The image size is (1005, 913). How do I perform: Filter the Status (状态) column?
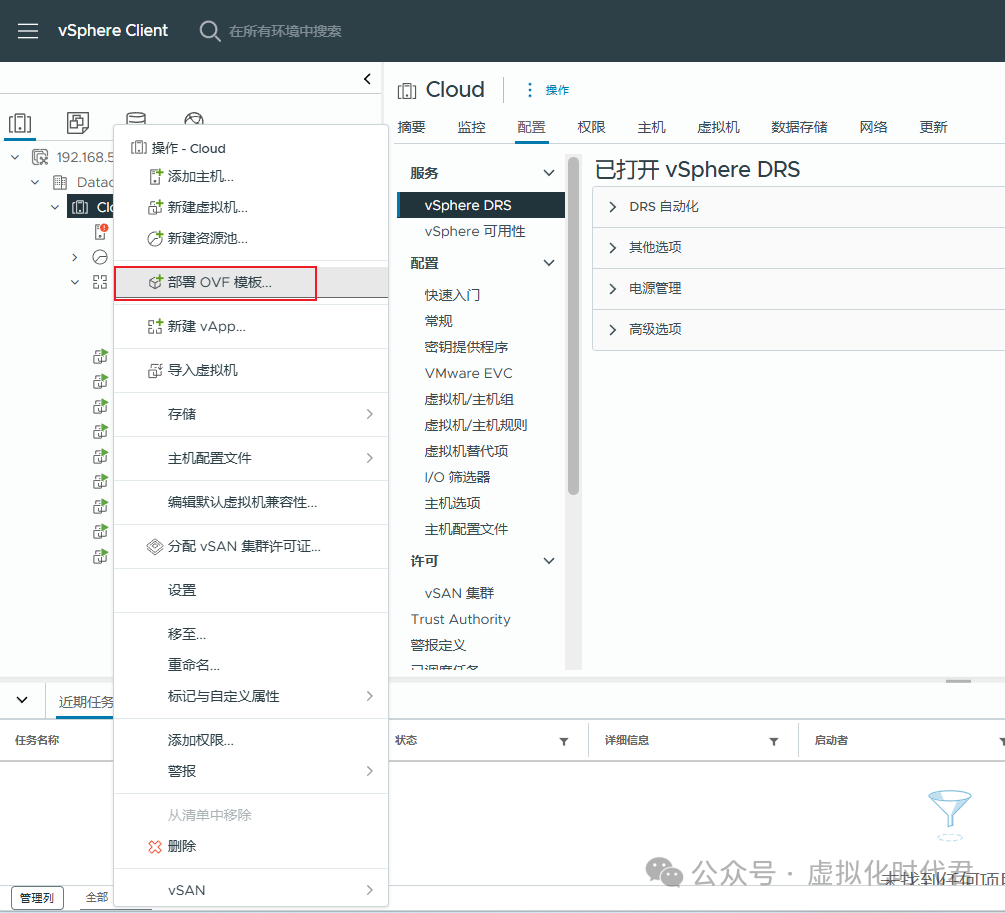tap(564, 742)
